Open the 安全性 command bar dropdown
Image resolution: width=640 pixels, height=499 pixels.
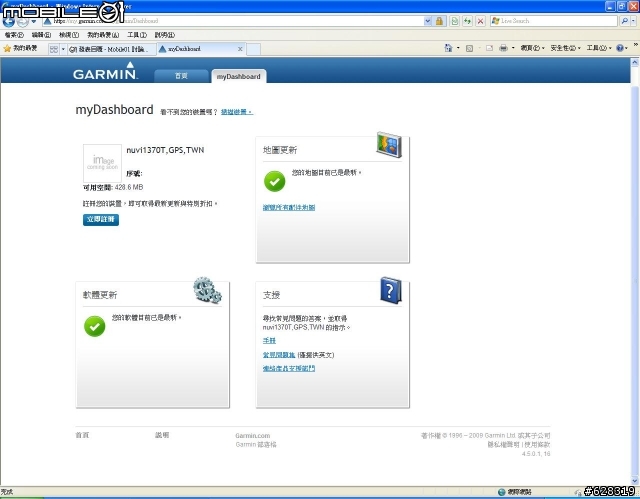(565, 48)
